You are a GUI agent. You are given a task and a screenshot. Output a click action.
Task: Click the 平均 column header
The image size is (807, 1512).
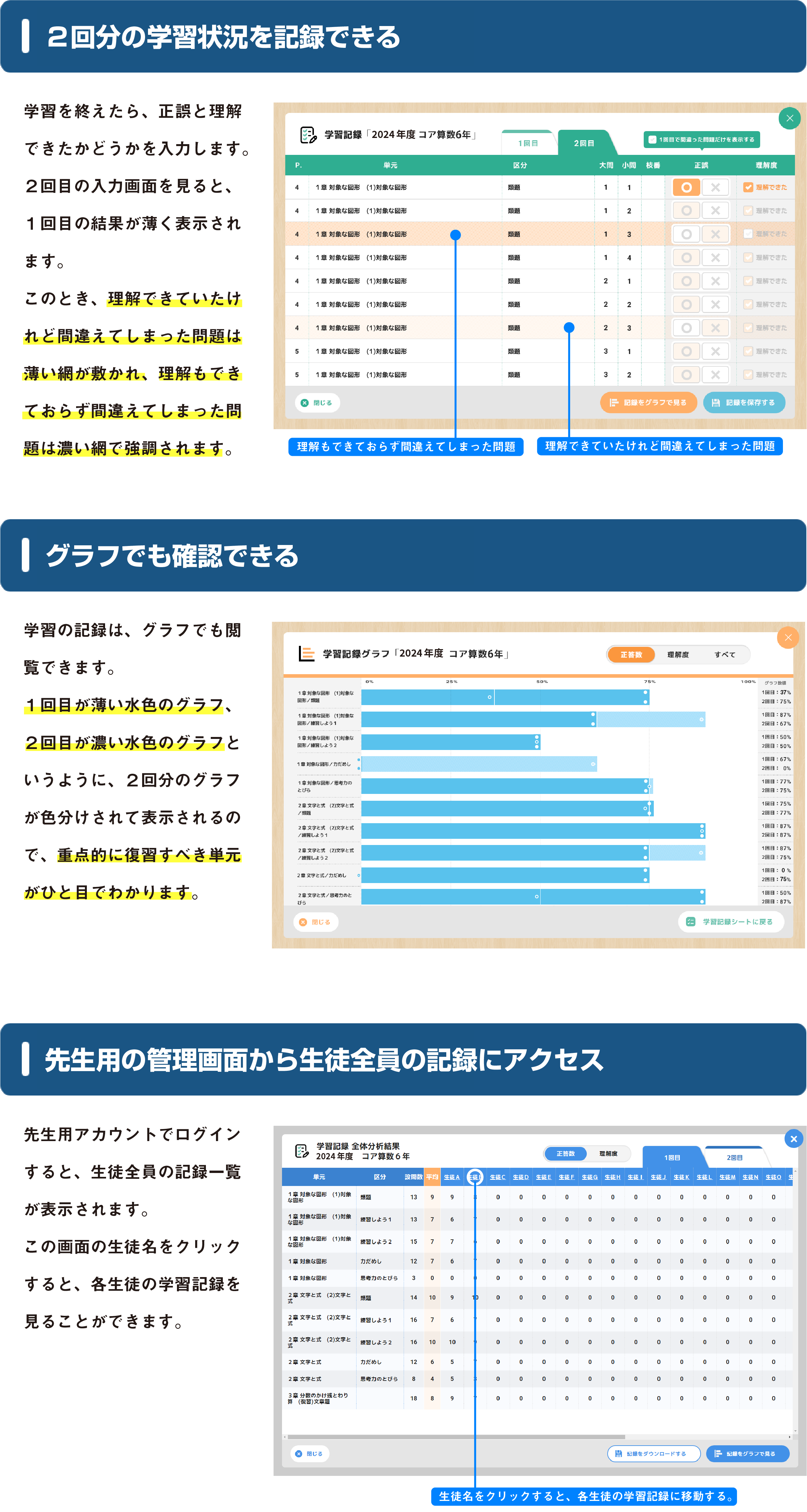(432, 1177)
